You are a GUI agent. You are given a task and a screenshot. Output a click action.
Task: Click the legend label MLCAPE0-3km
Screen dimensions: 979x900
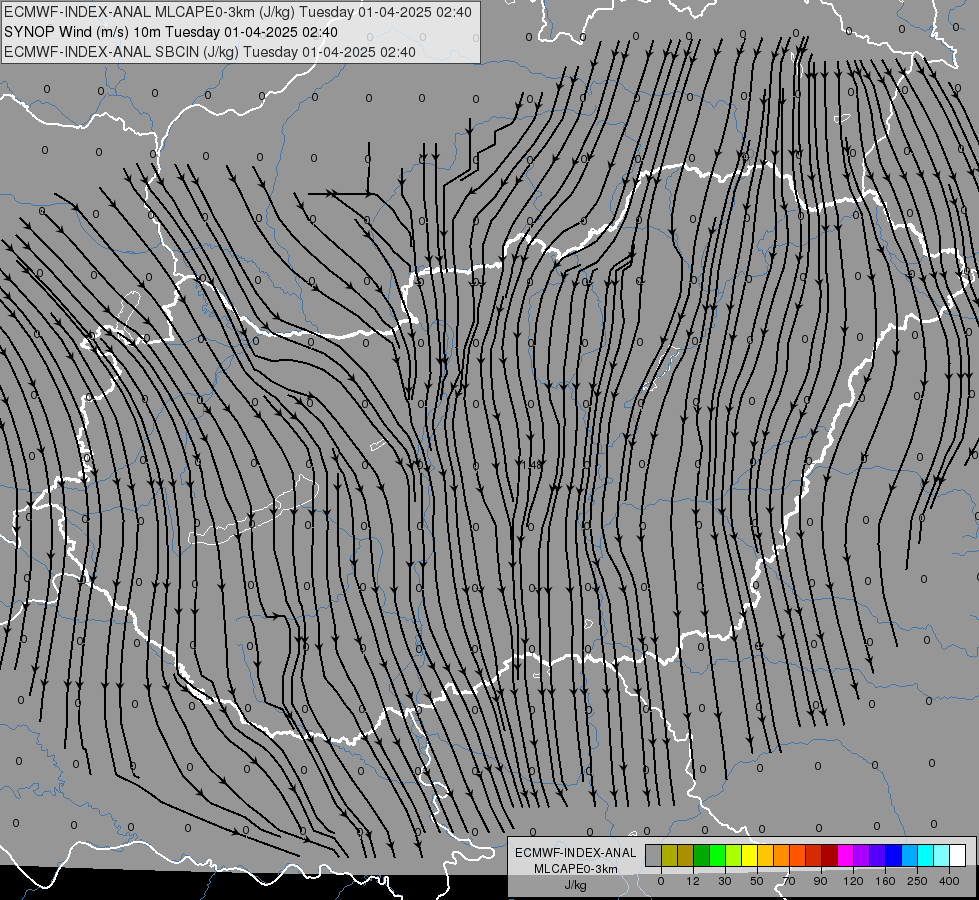click(575, 869)
